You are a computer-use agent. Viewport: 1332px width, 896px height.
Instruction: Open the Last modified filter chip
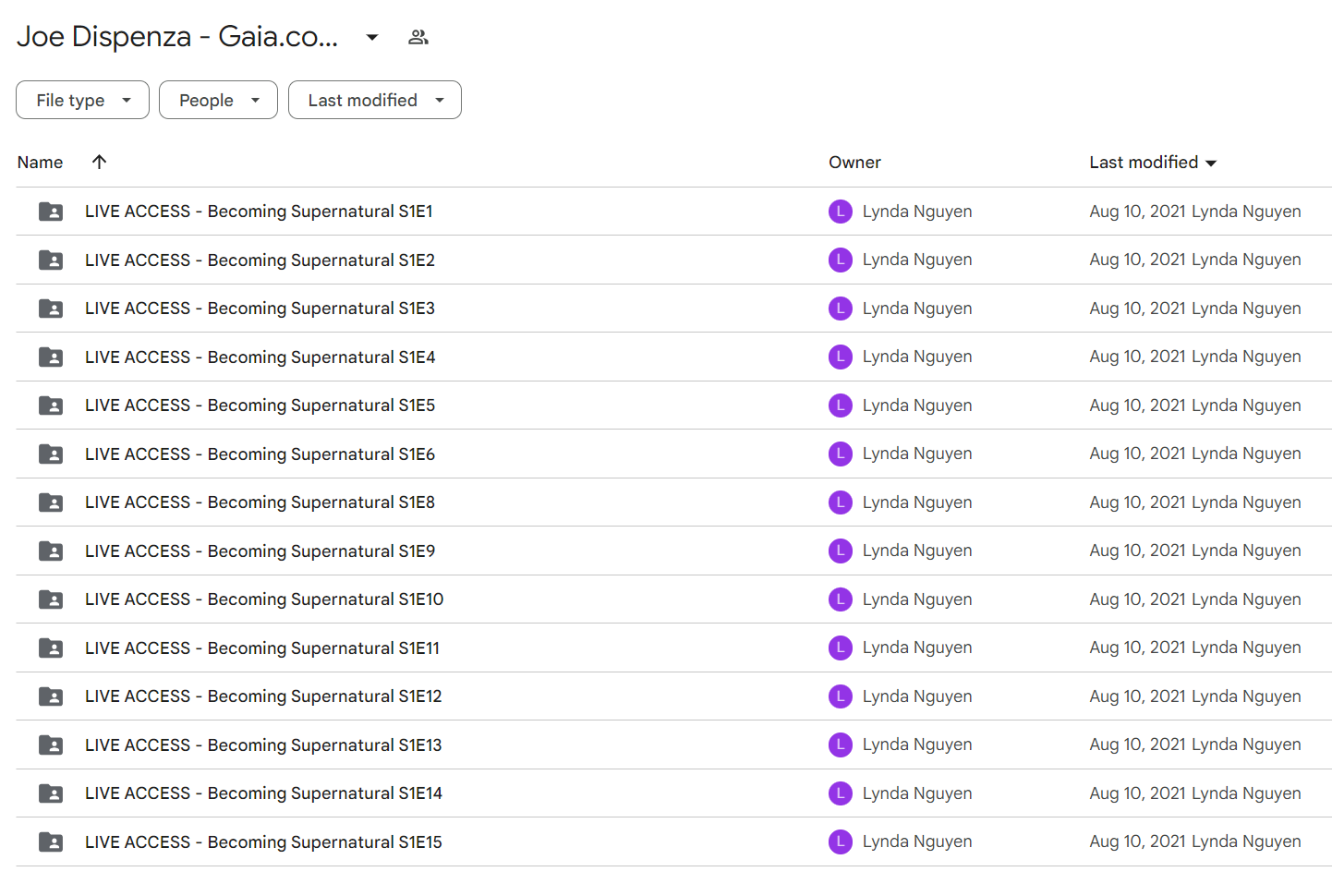(x=374, y=100)
